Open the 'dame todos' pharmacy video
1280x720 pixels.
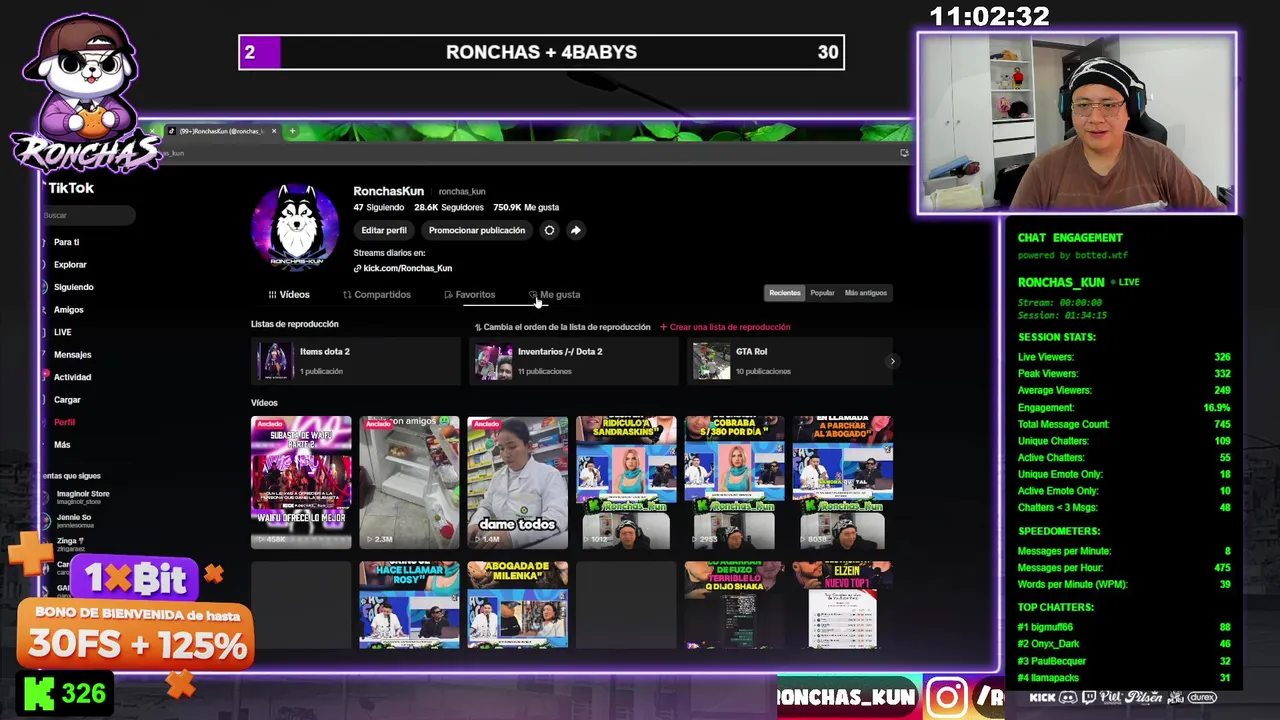[517, 482]
